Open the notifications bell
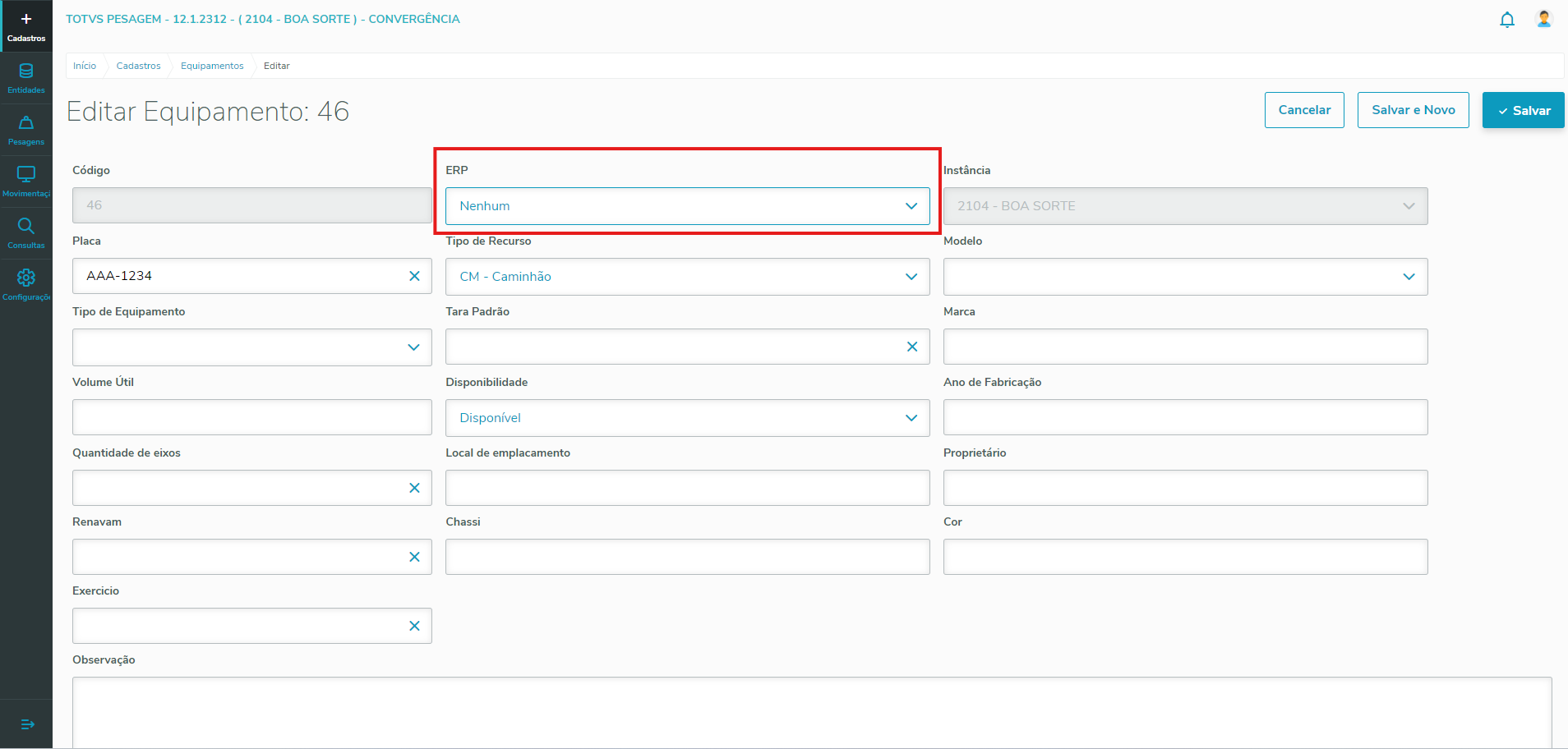This screenshot has height=749, width=1568. point(1506,20)
